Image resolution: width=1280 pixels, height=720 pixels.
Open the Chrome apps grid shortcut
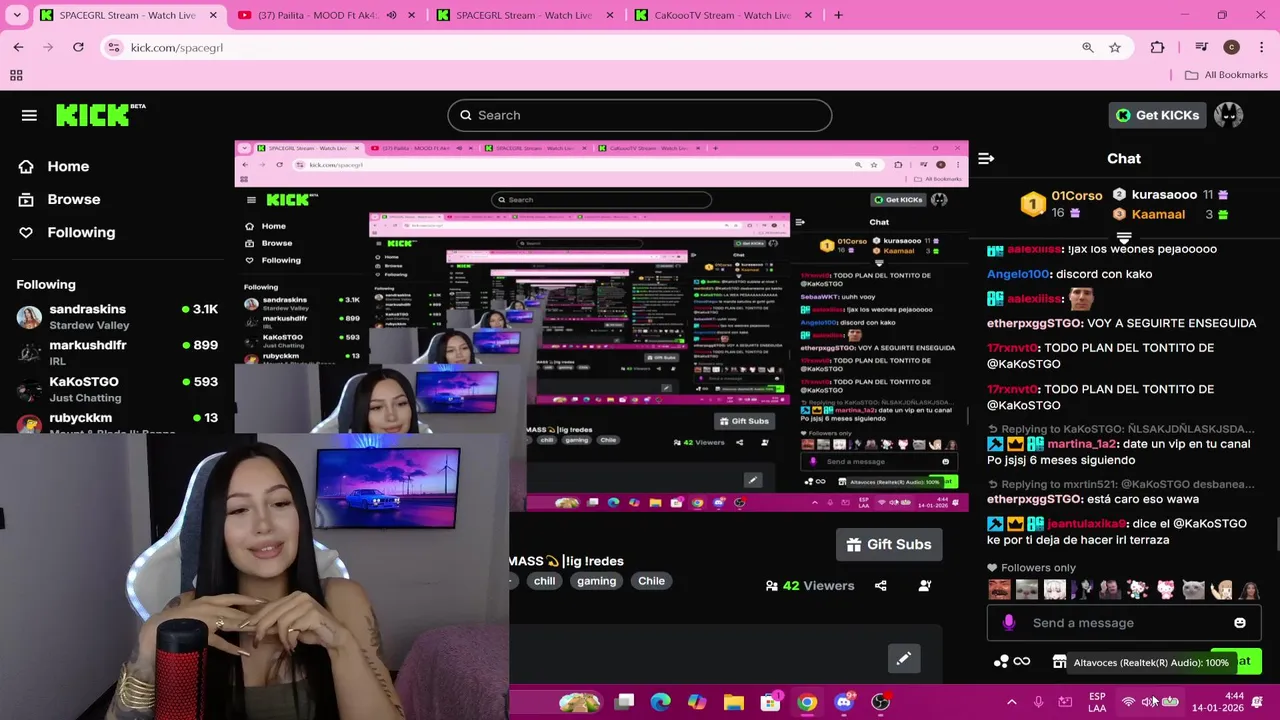[16, 75]
